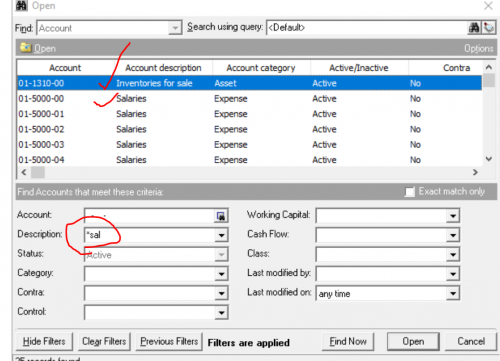Toggle the Exact match only checkbox
This screenshot has height=361, width=500.
click(x=409, y=192)
